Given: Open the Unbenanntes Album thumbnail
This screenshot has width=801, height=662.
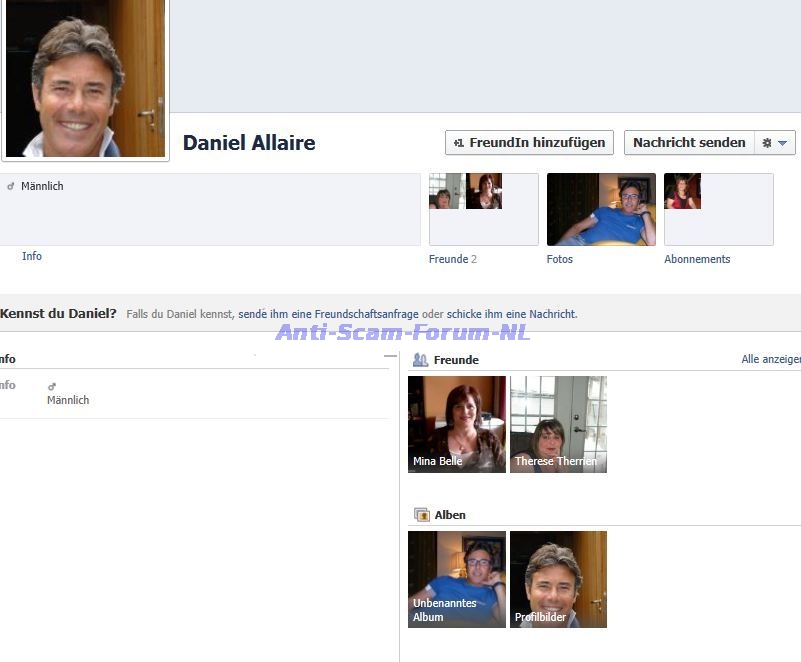Looking at the screenshot, I should (x=457, y=579).
